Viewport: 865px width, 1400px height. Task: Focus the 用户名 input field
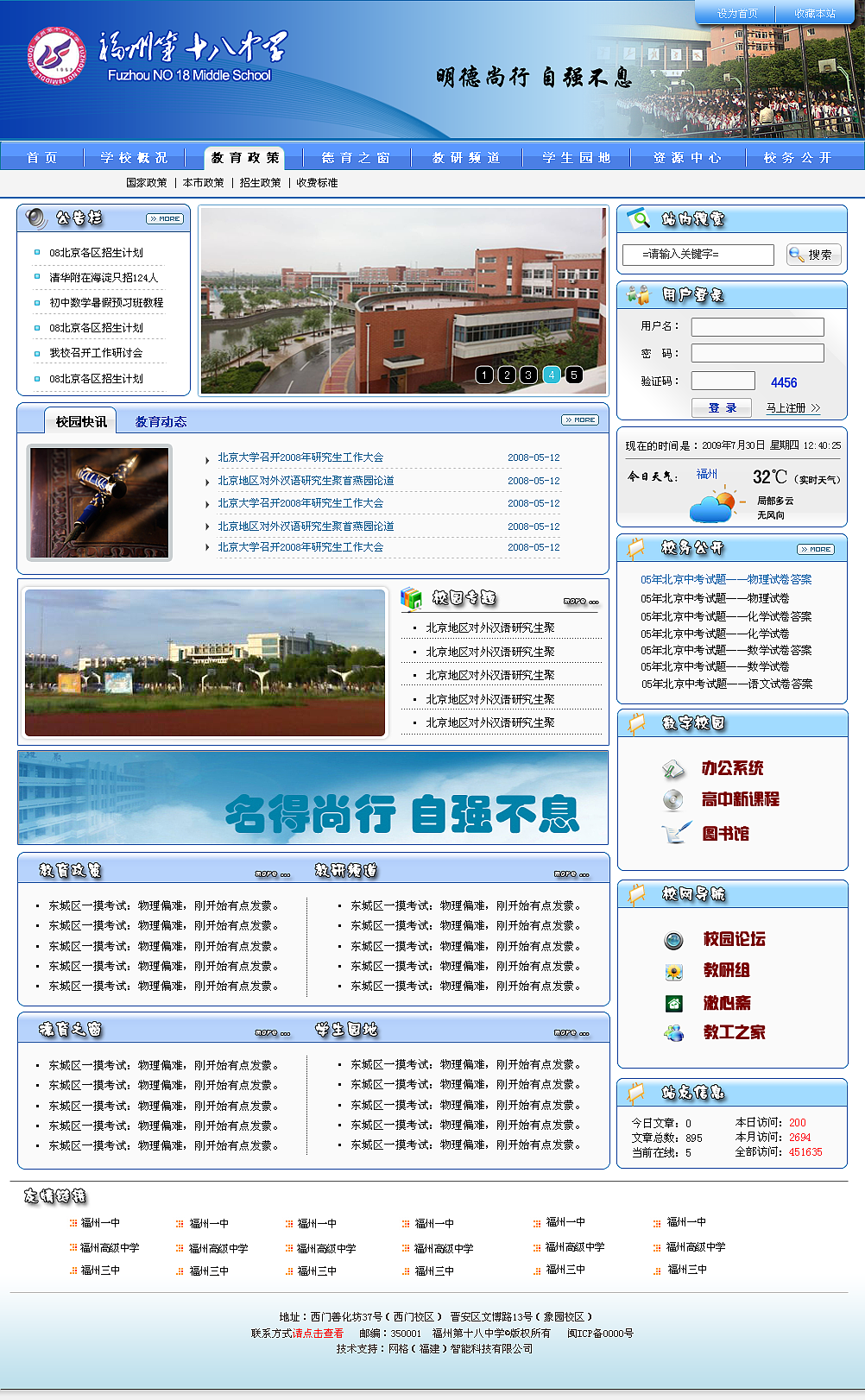point(758,327)
